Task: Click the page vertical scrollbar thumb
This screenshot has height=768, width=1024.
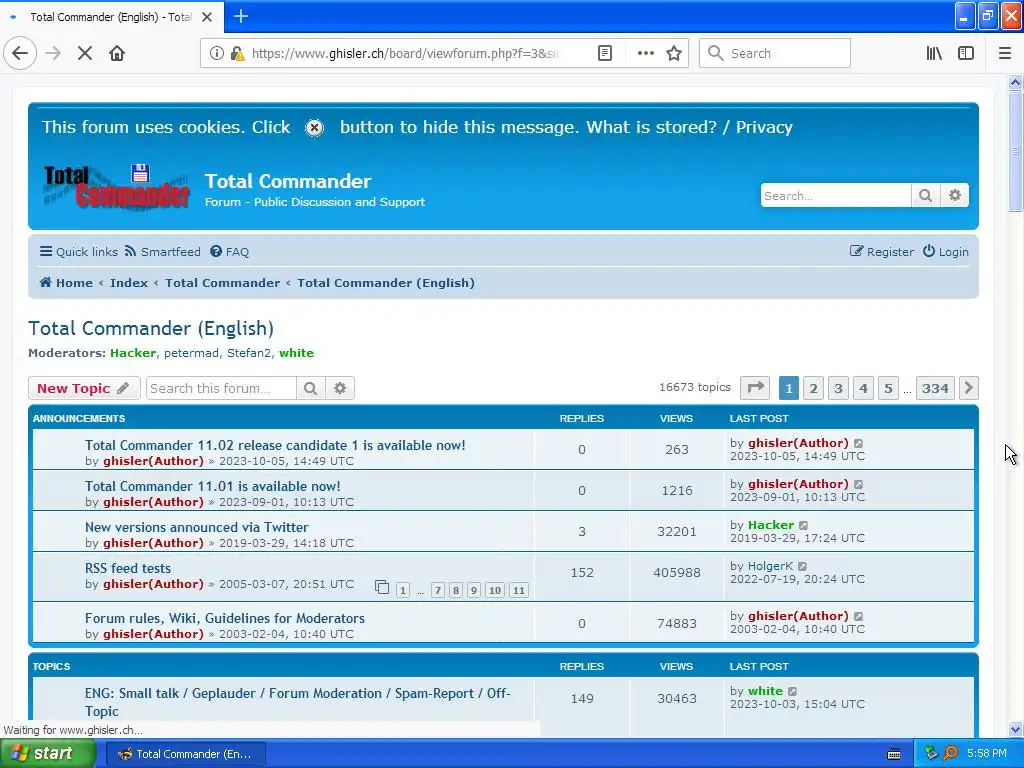Action: (1015, 152)
